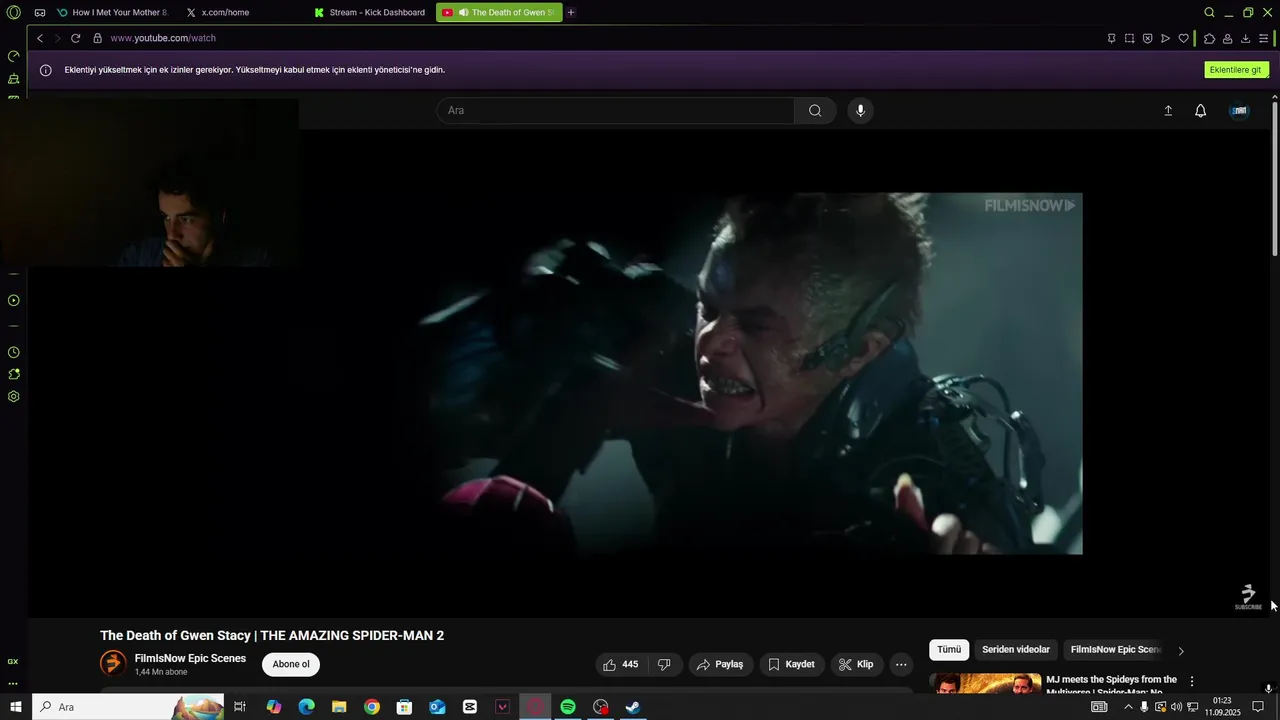Click the YouTube create upload icon

coord(1167,111)
